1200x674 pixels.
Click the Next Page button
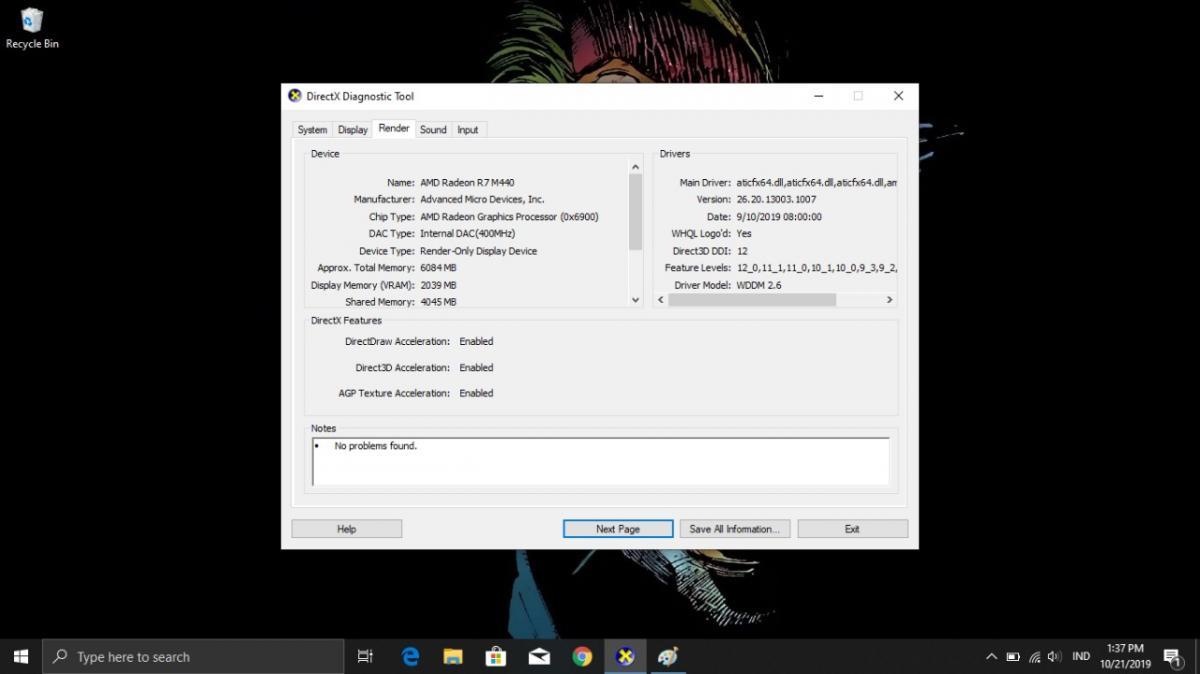tap(617, 529)
